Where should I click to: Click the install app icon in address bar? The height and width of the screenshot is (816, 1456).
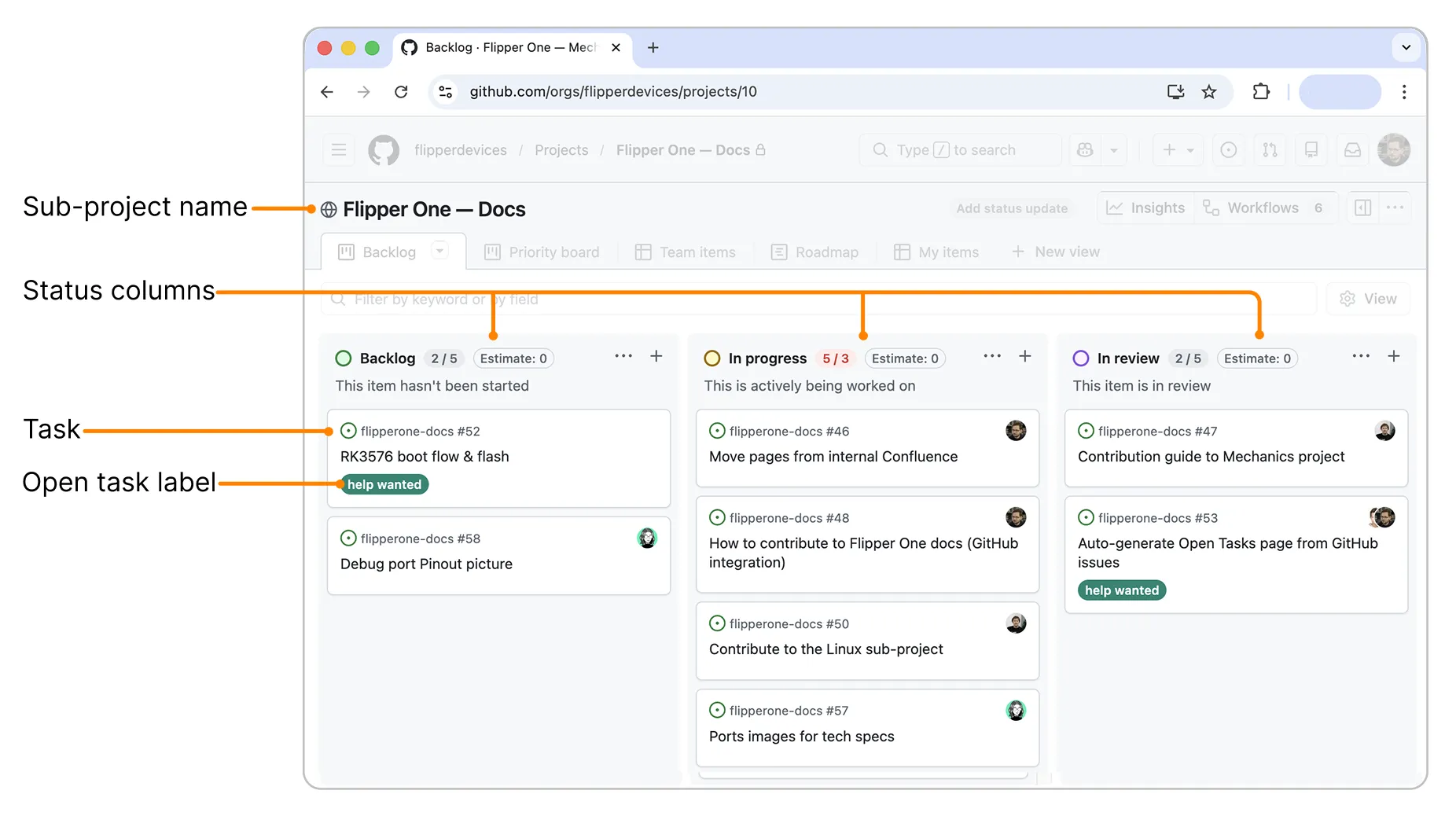pyautogui.click(x=1175, y=92)
